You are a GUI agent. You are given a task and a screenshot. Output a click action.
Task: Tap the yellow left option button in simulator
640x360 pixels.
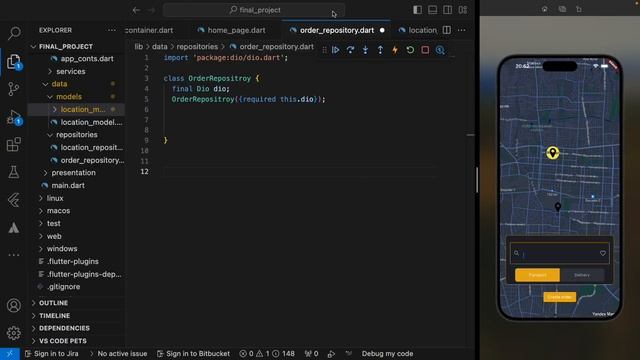(537, 275)
